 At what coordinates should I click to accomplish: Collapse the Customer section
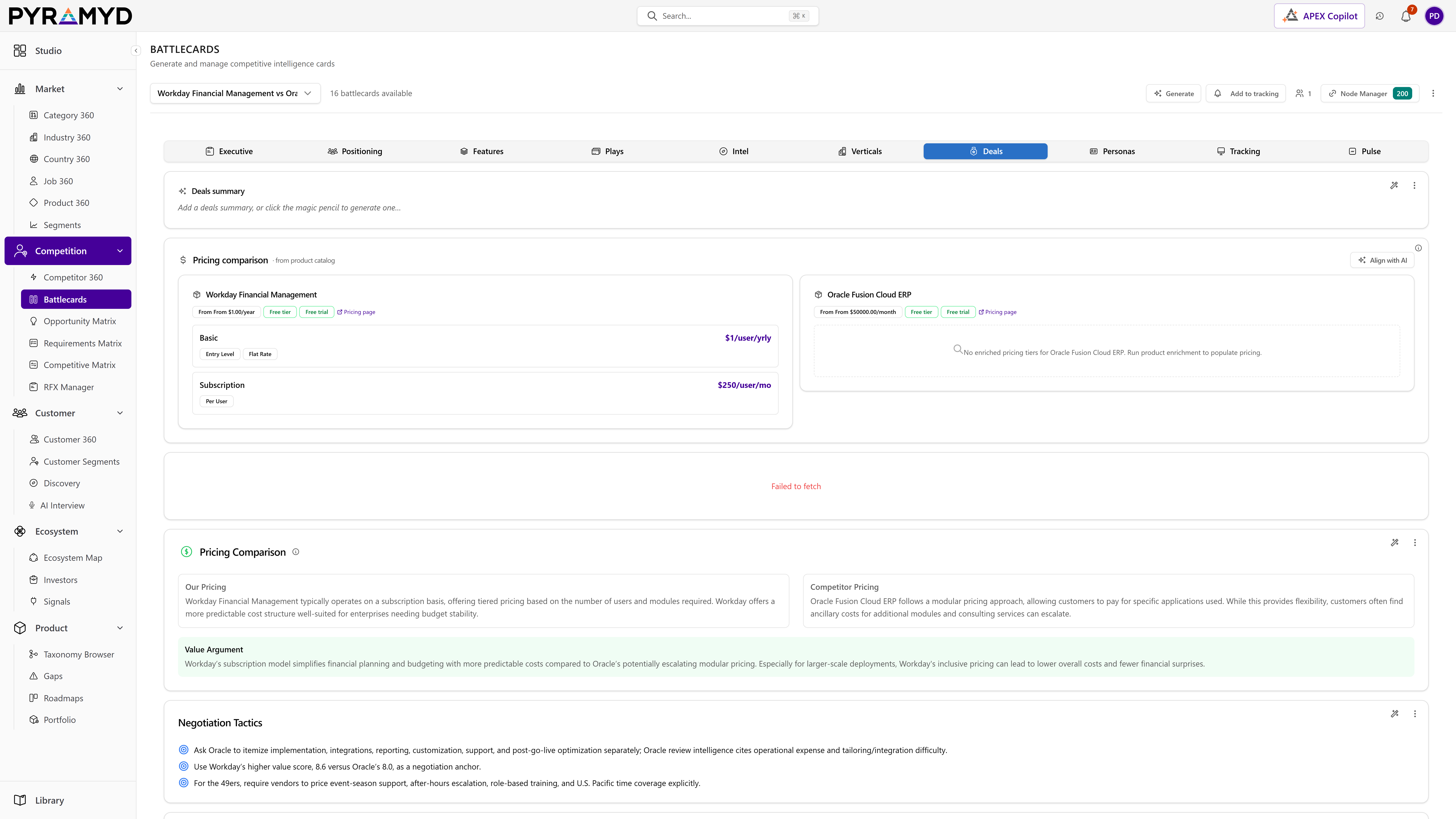[120, 413]
